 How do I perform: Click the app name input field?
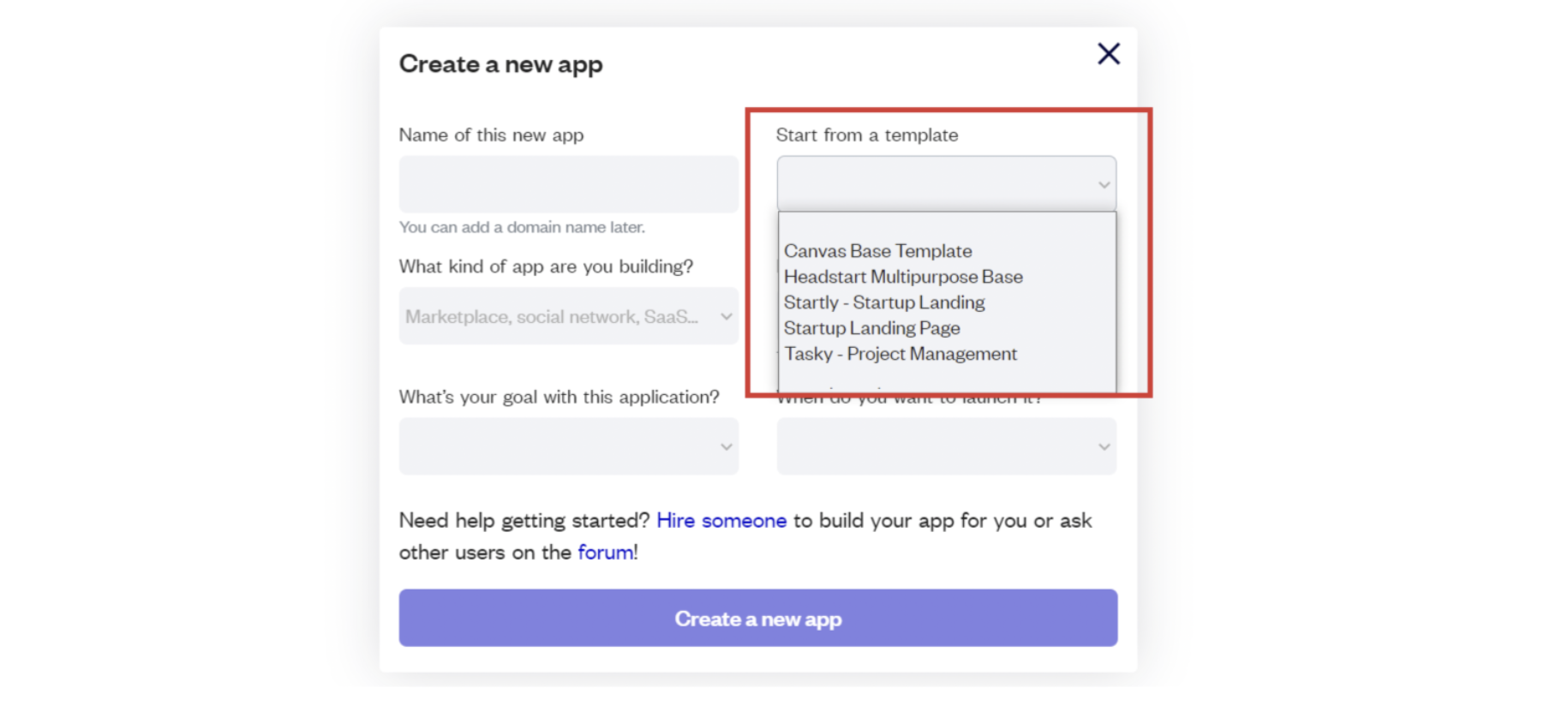tap(568, 184)
